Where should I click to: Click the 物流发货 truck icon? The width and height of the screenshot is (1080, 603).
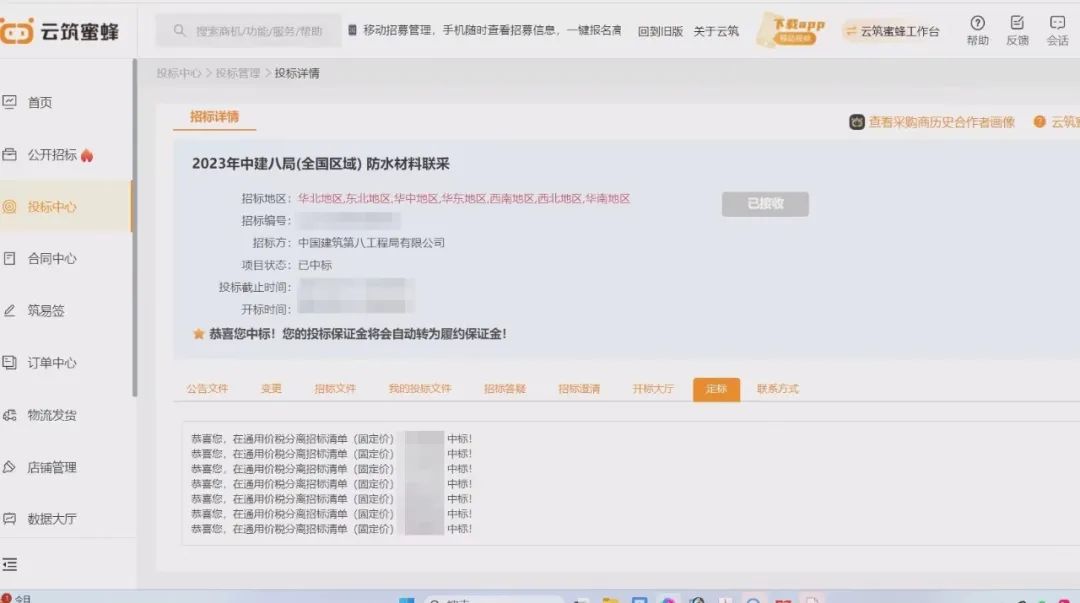[x=9, y=415]
